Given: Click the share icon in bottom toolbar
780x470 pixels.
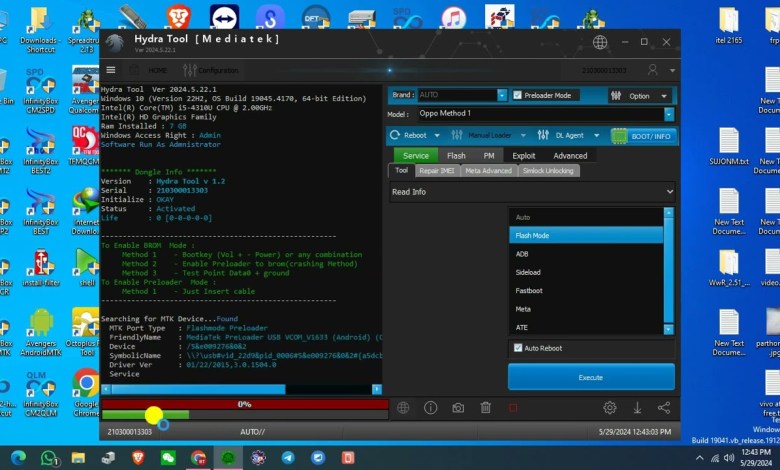Looking at the screenshot, I should pos(664,407).
